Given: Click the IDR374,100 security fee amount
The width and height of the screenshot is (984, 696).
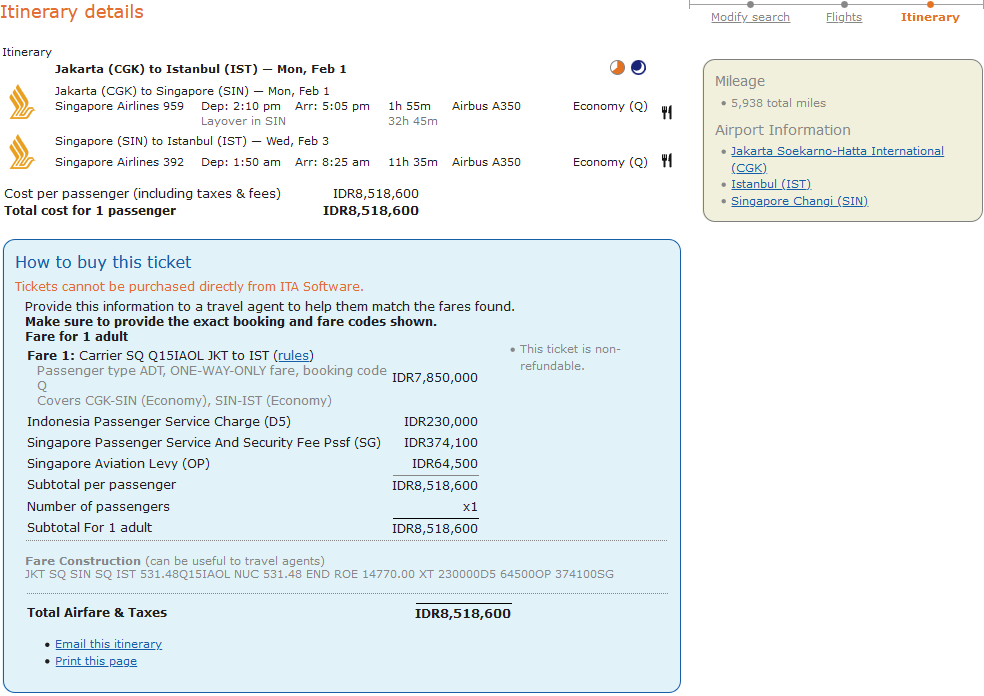Looking at the screenshot, I should (x=441, y=442).
